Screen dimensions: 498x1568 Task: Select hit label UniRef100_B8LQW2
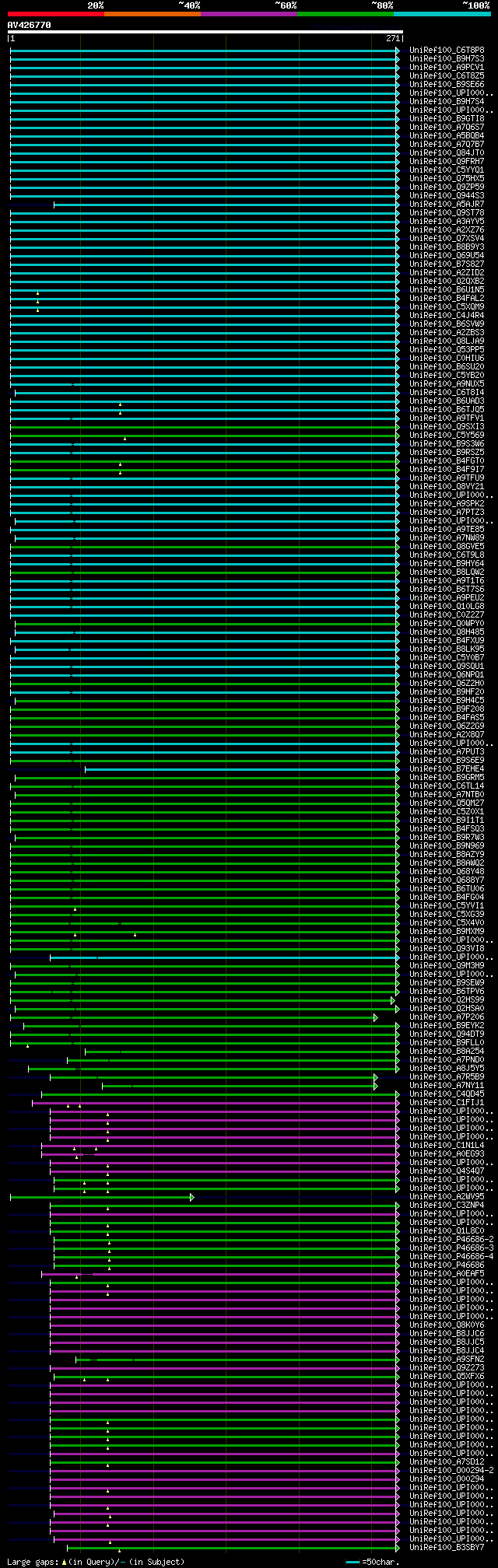click(x=447, y=572)
